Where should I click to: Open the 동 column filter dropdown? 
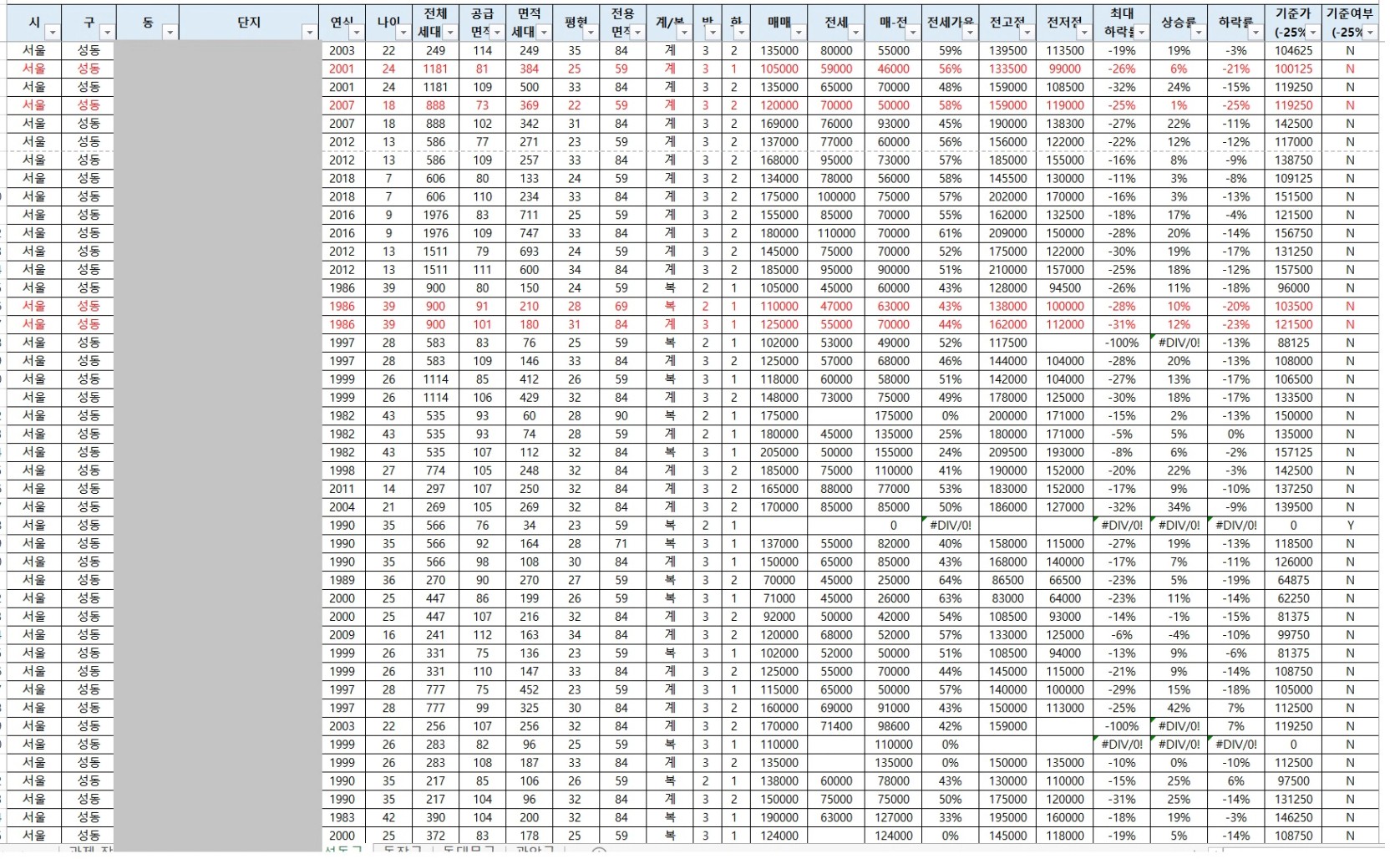click(x=170, y=33)
